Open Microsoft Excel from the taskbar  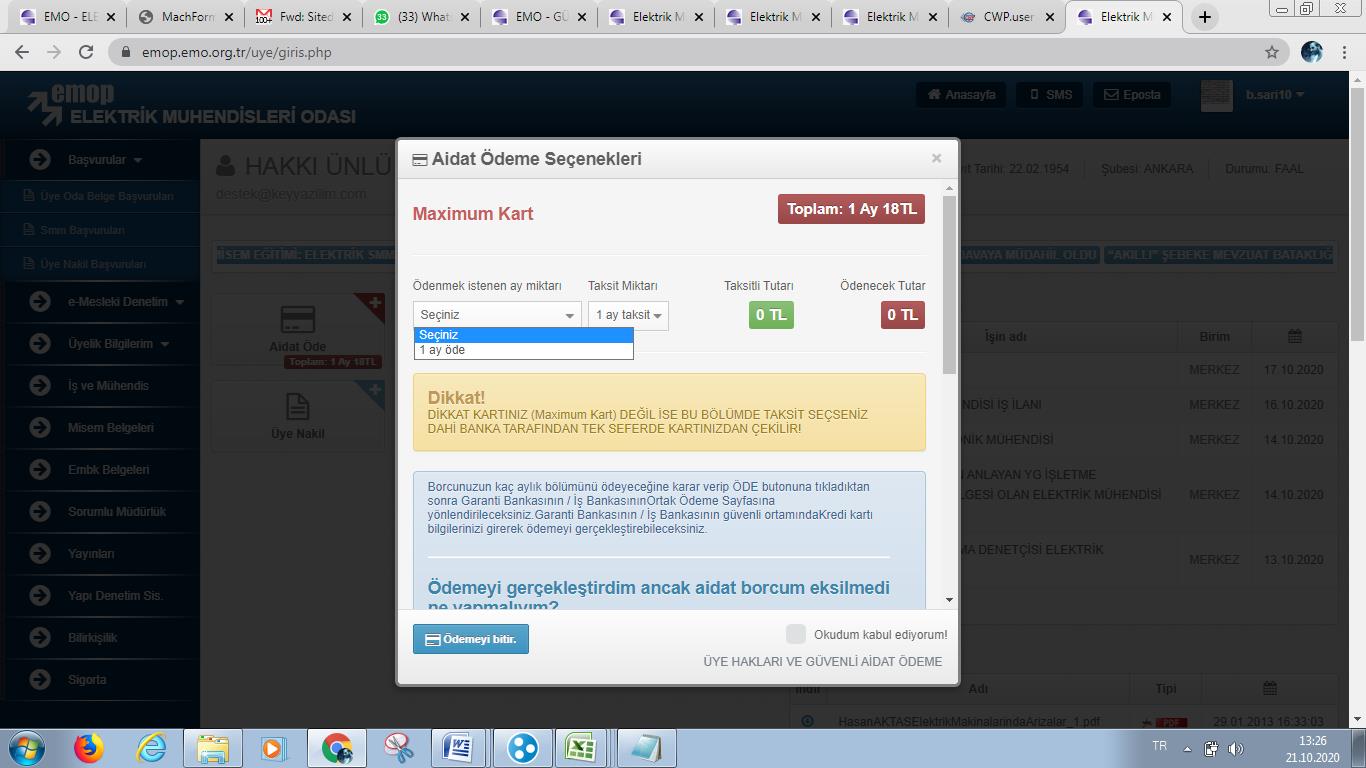(580, 748)
